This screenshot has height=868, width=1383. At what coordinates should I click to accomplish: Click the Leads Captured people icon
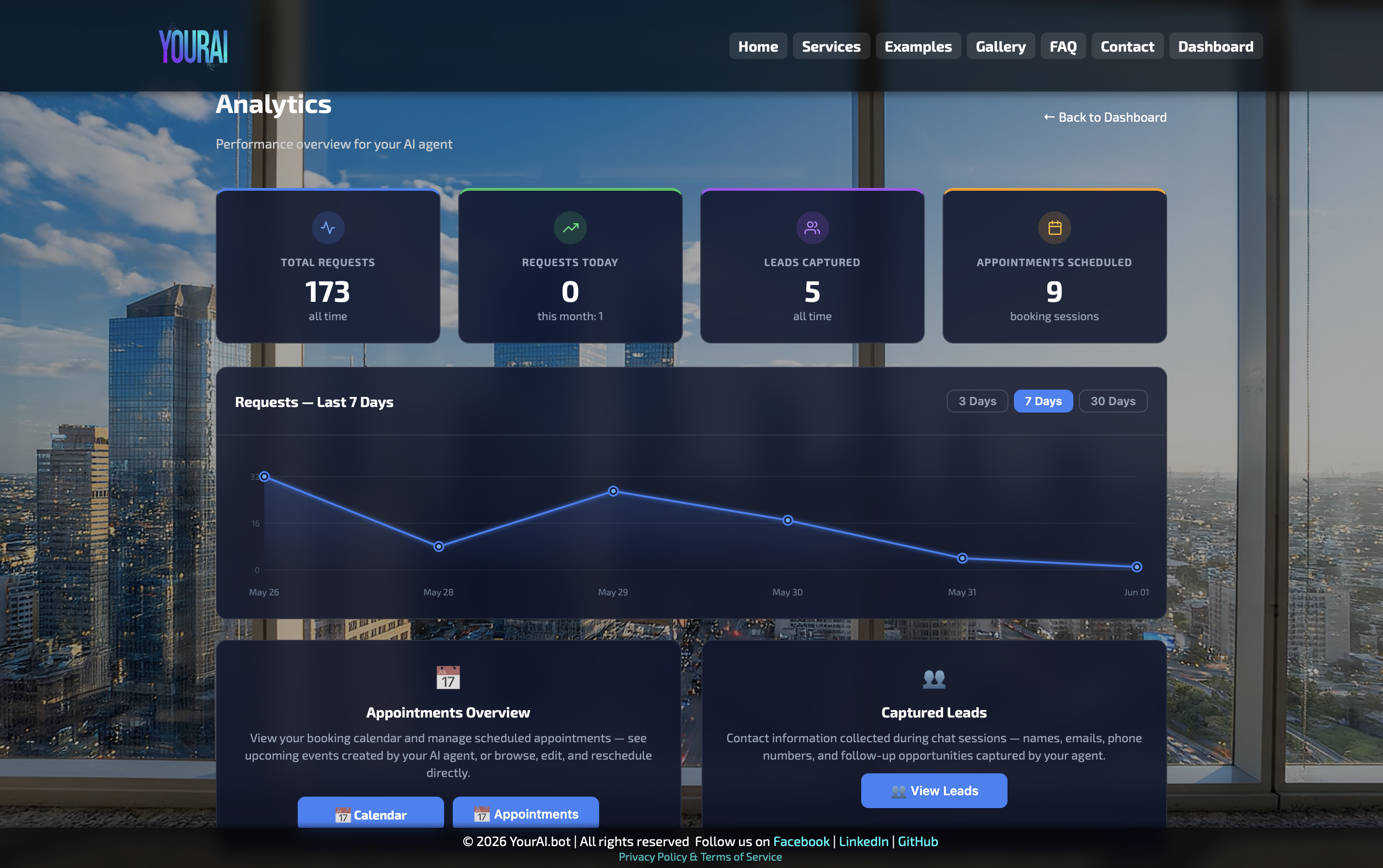click(812, 228)
